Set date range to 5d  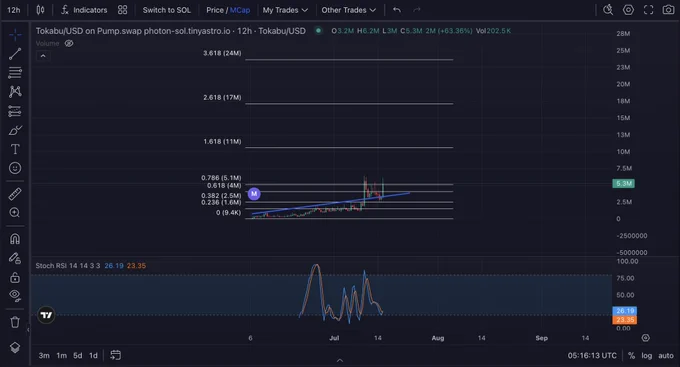point(78,355)
